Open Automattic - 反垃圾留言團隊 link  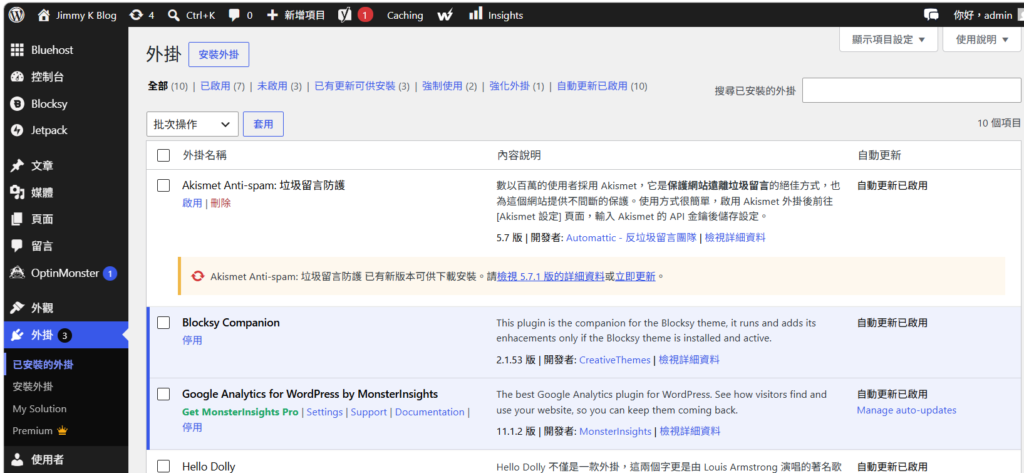[631, 238]
